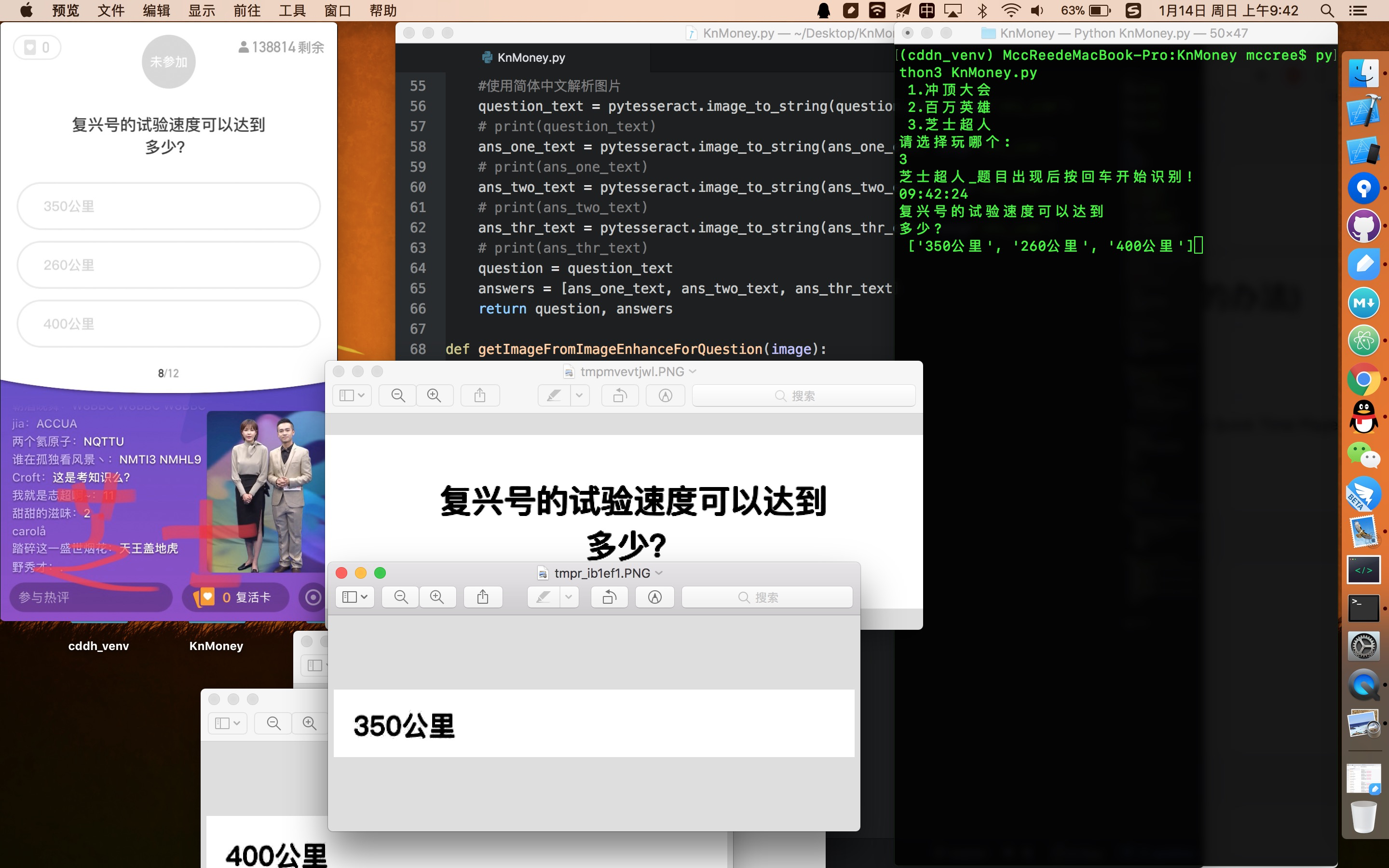Zoom out in tmpr_ib1ef1.PNG window
This screenshot has width=1389, height=868.
[401, 597]
